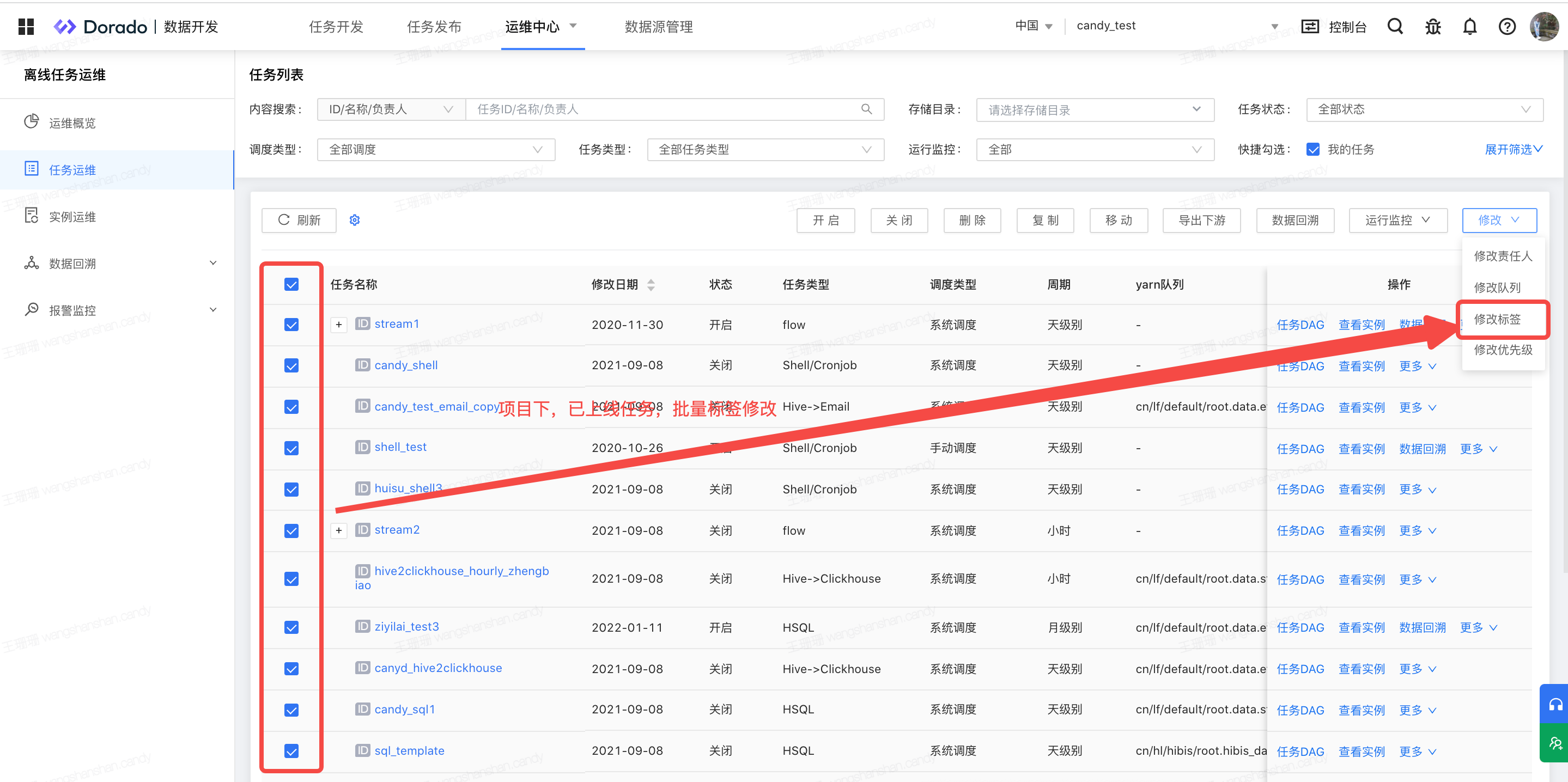Switch to the 任务发布 tab

pyautogui.click(x=434, y=27)
